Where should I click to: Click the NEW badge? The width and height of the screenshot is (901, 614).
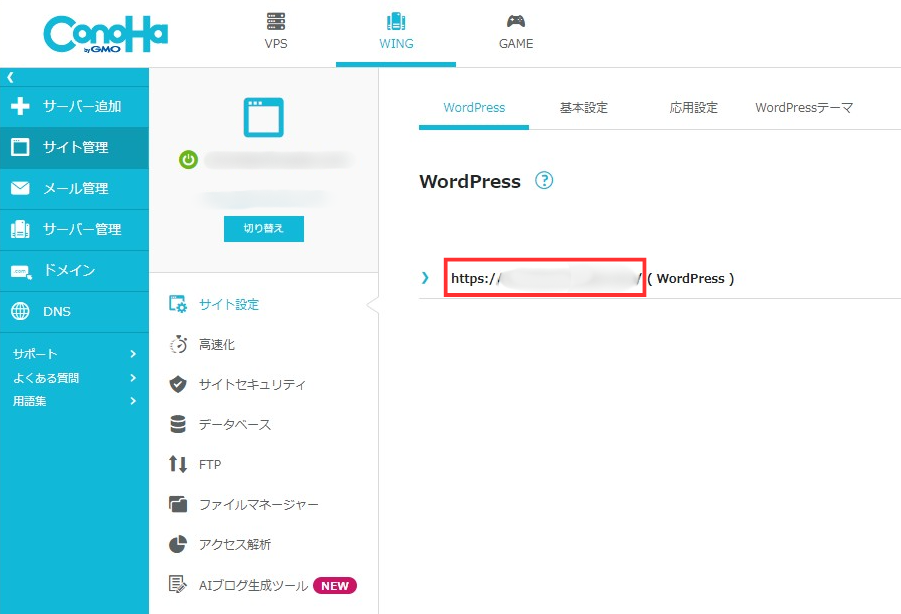coord(335,585)
